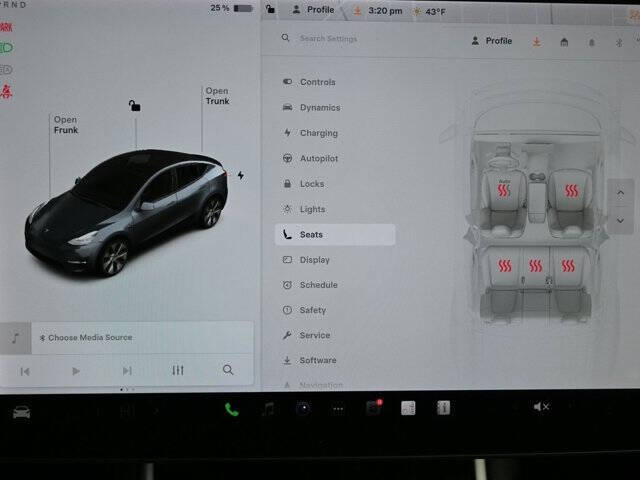Image resolution: width=640 pixels, height=480 pixels.
Task: Toggle rear center seat heater
Action: (x=536, y=266)
